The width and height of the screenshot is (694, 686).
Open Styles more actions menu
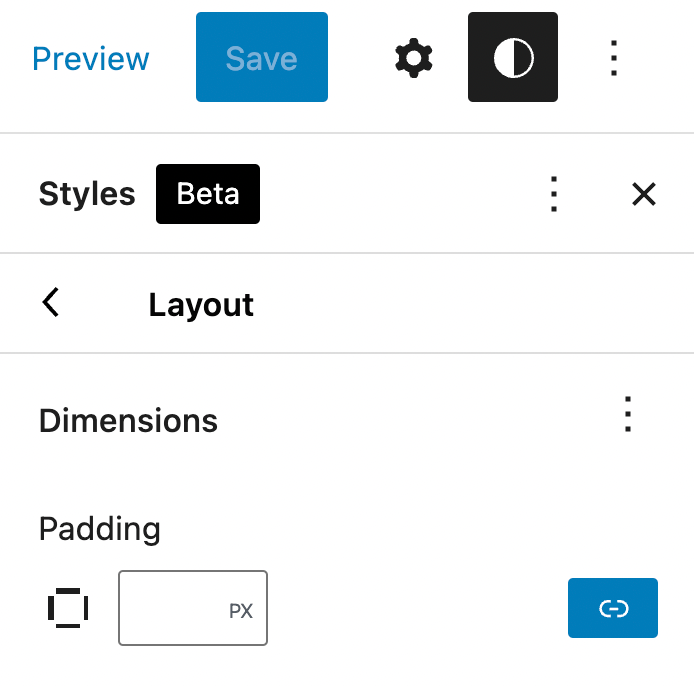point(553,194)
